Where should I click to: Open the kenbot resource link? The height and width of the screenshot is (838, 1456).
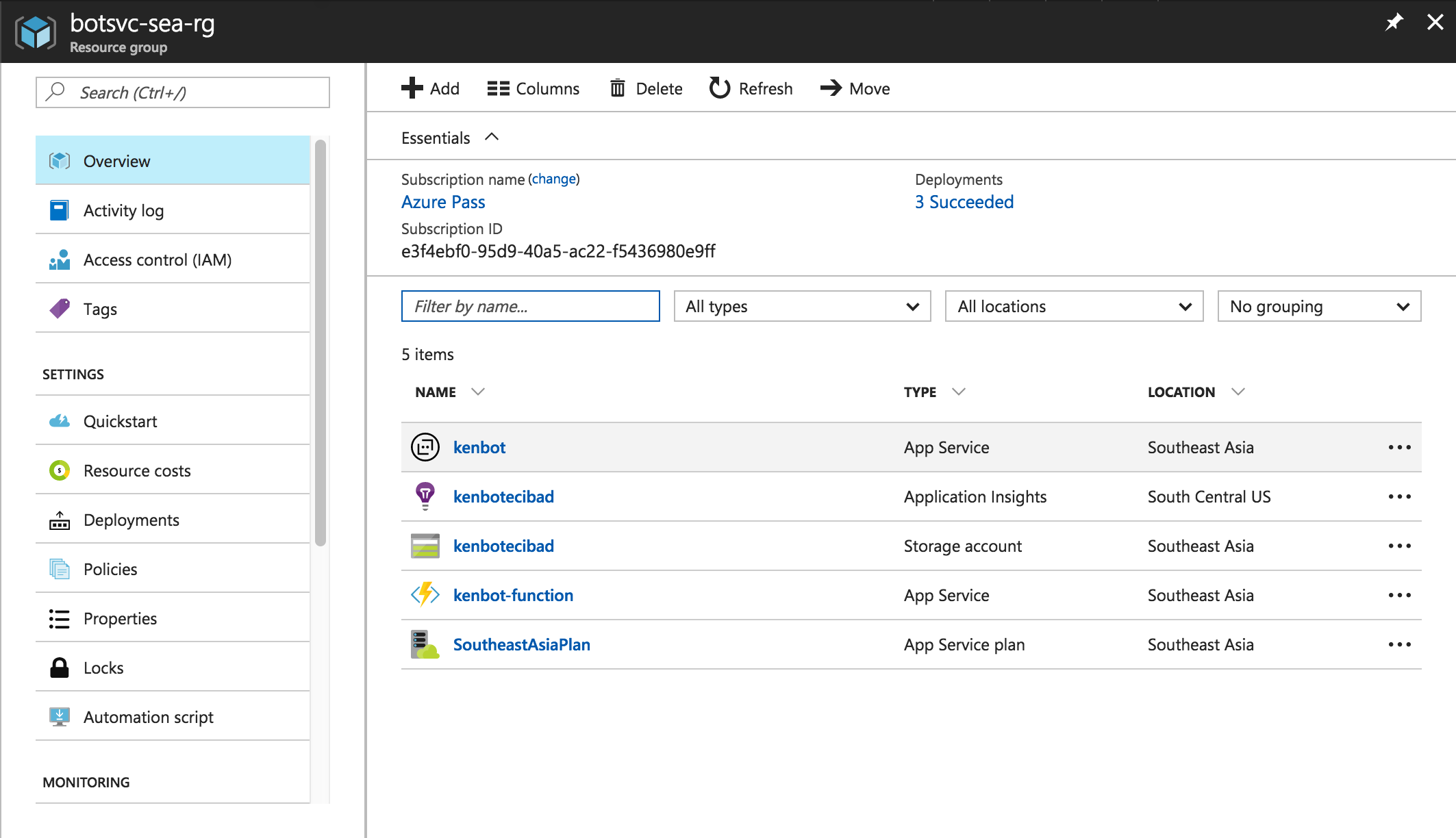click(x=479, y=447)
